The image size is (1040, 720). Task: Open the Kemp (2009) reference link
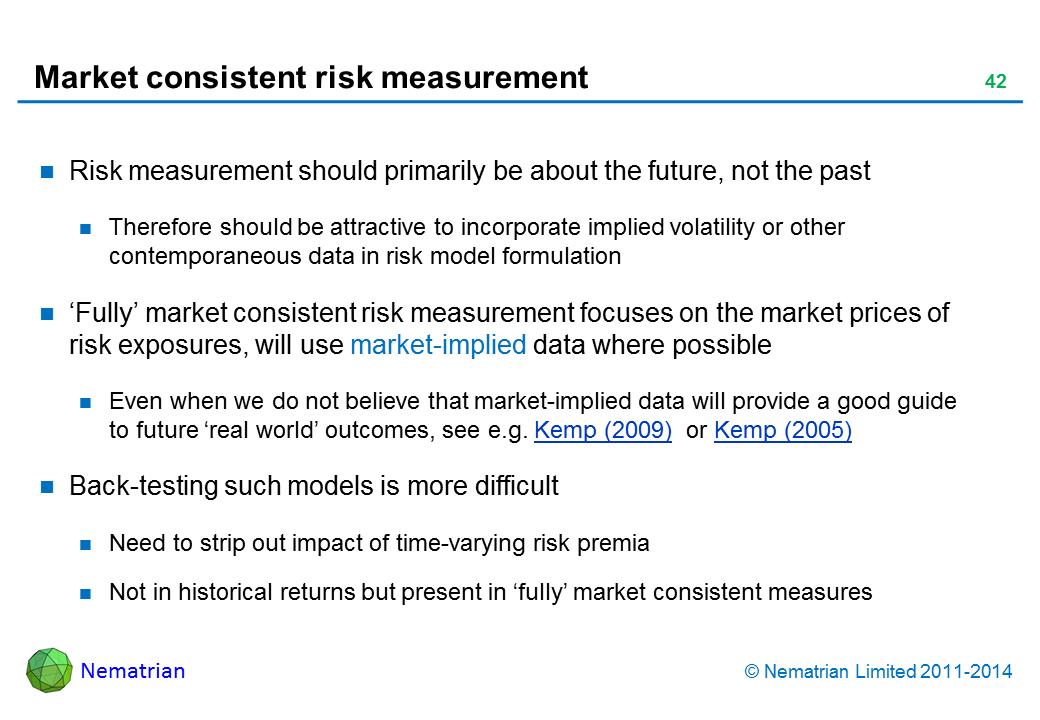point(603,432)
